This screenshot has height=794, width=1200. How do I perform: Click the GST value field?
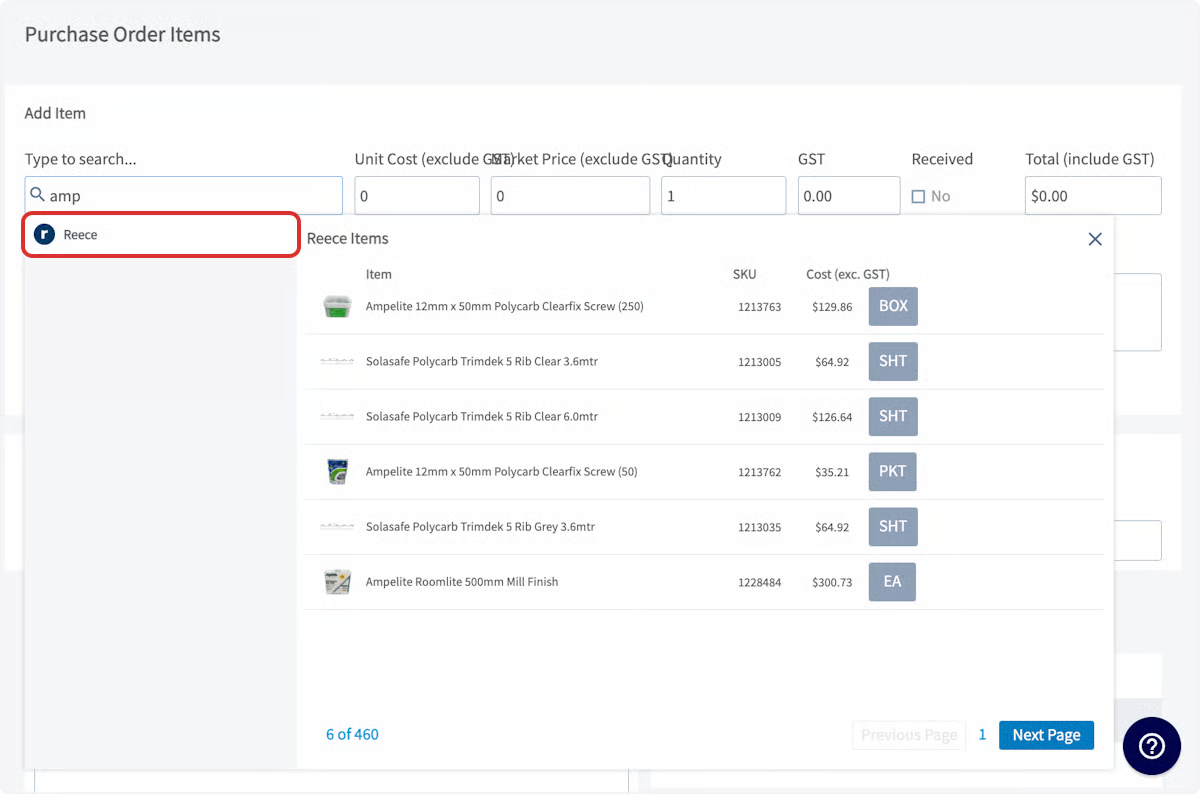[849, 195]
